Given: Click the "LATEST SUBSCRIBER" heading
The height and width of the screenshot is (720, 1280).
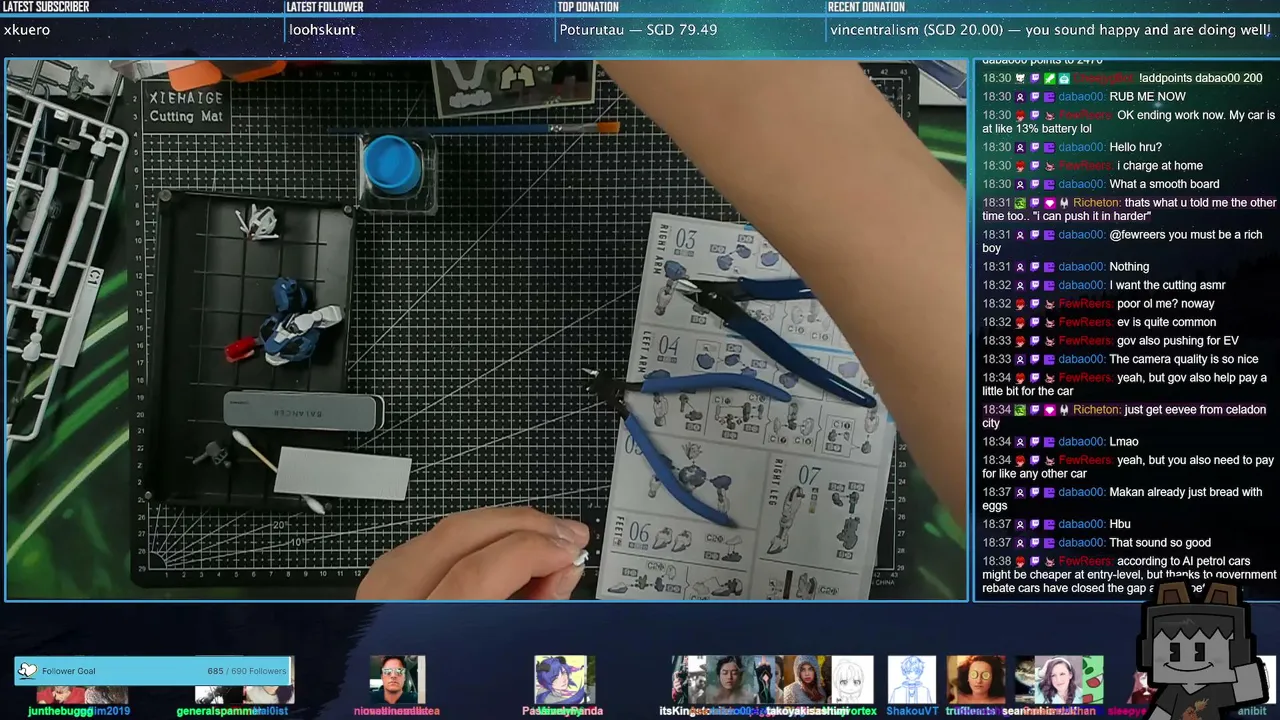Looking at the screenshot, I should coord(46,7).
